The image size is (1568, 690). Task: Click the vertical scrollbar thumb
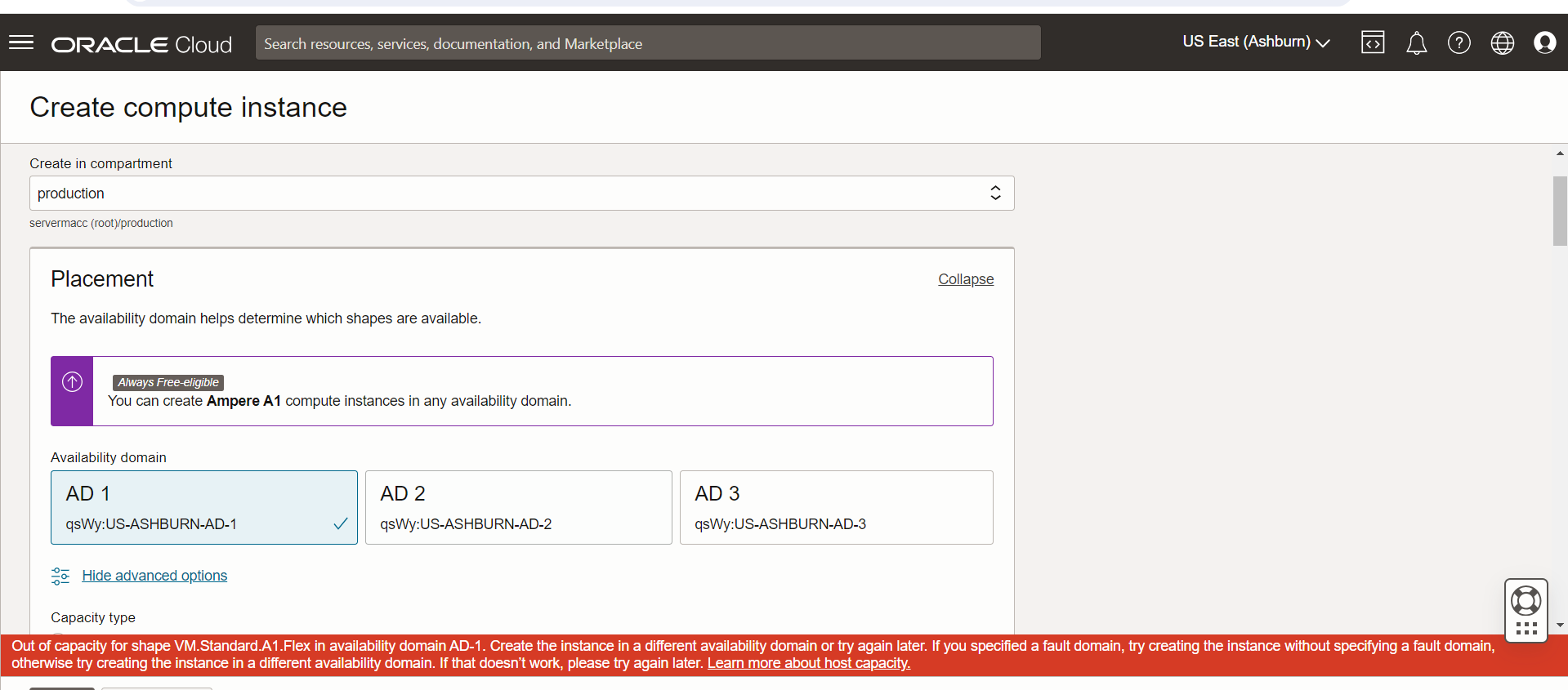click(1560, 211)
